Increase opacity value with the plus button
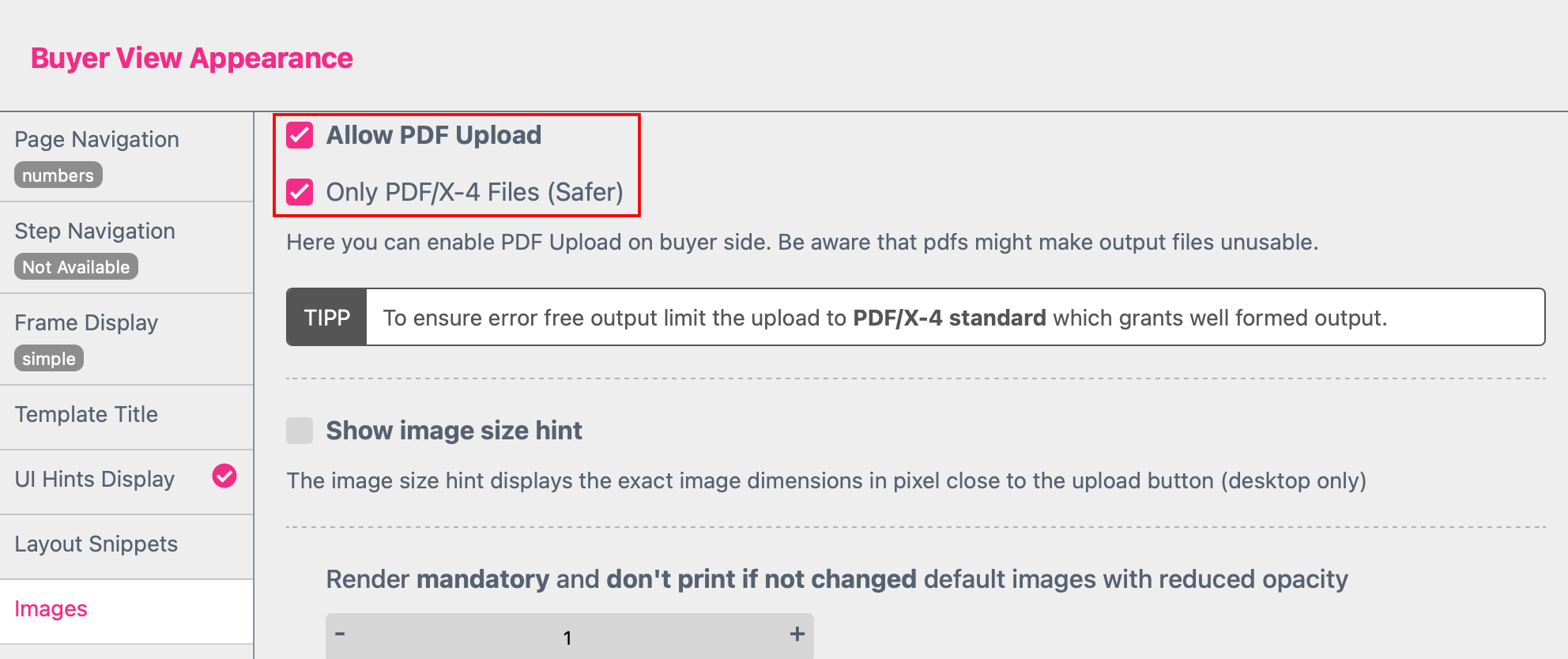The height and width of the screenshot is (659, 1568). tap(797, 634)
